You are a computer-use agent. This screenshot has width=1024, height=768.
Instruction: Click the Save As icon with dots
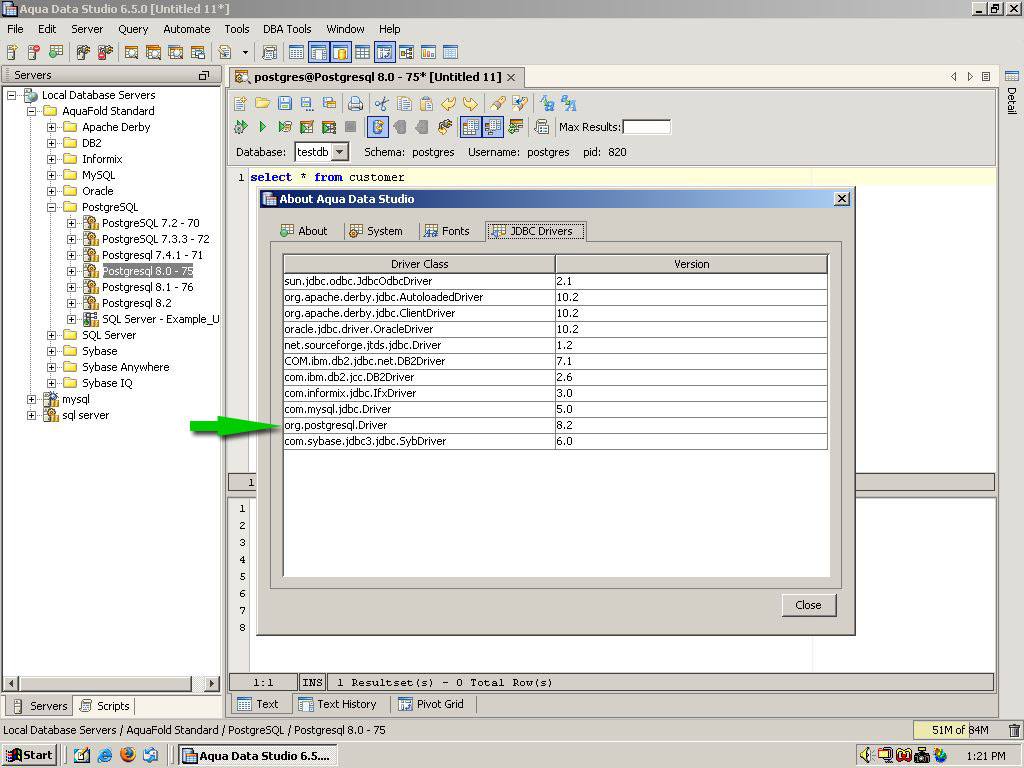[307, 103]
